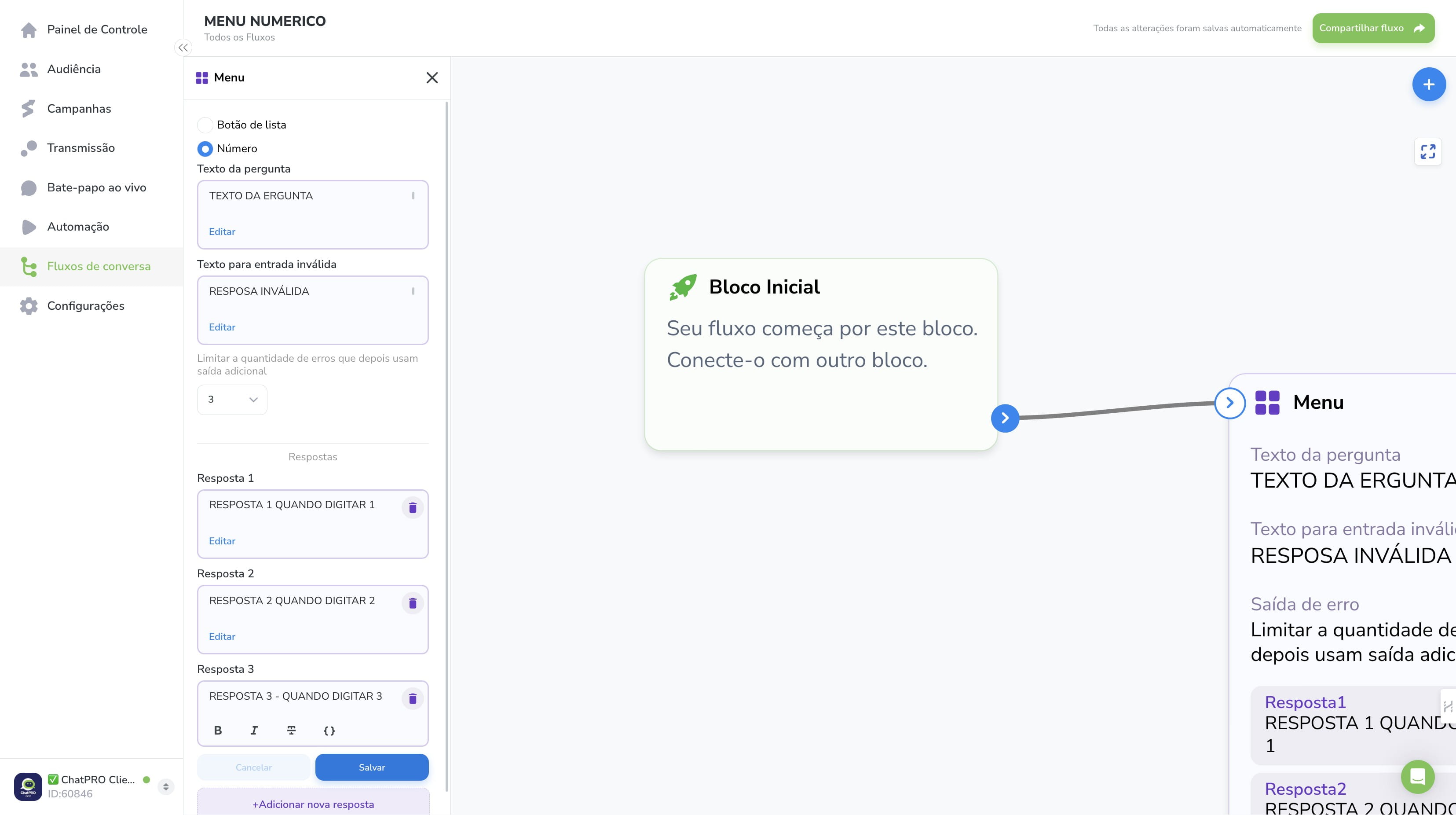Delete Resposta 1 with trash icon

tap(413, 507)
